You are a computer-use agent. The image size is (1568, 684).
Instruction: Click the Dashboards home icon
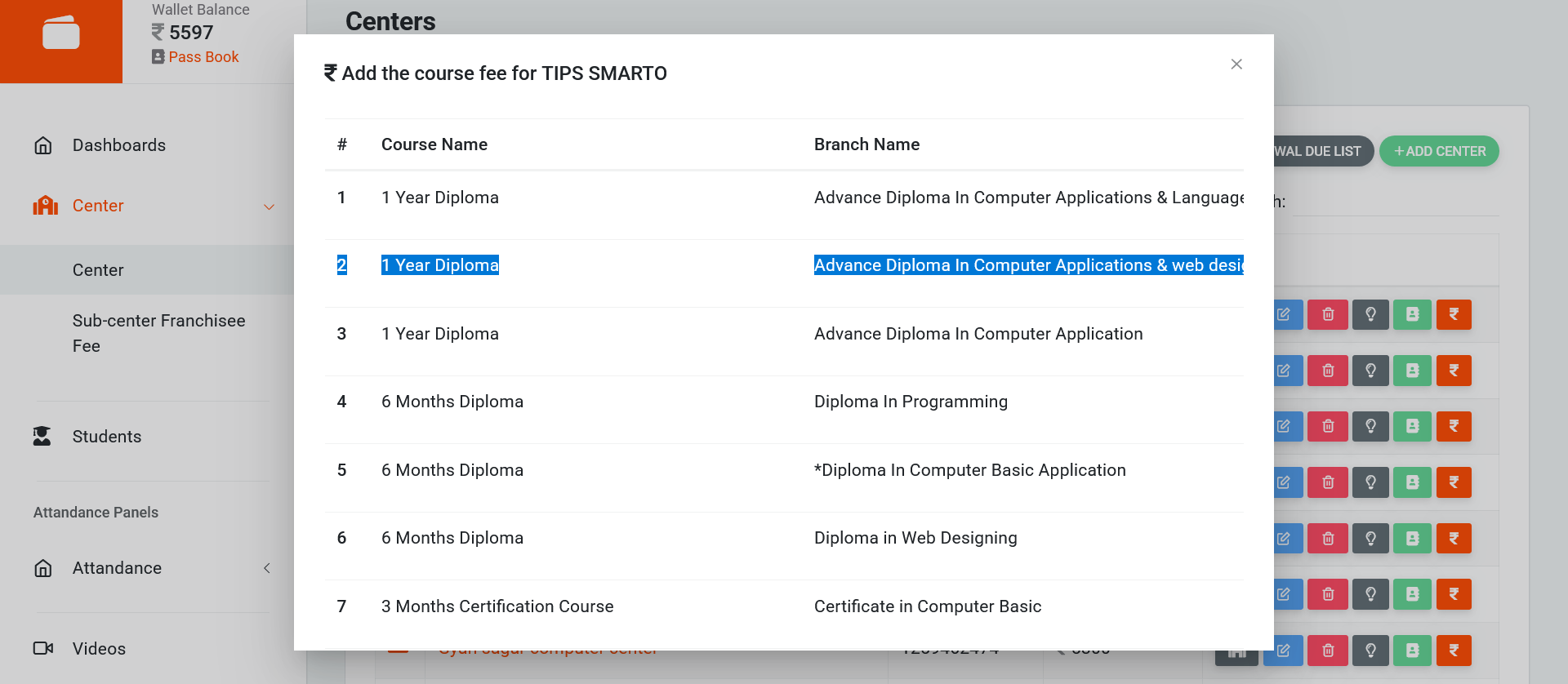43,145
